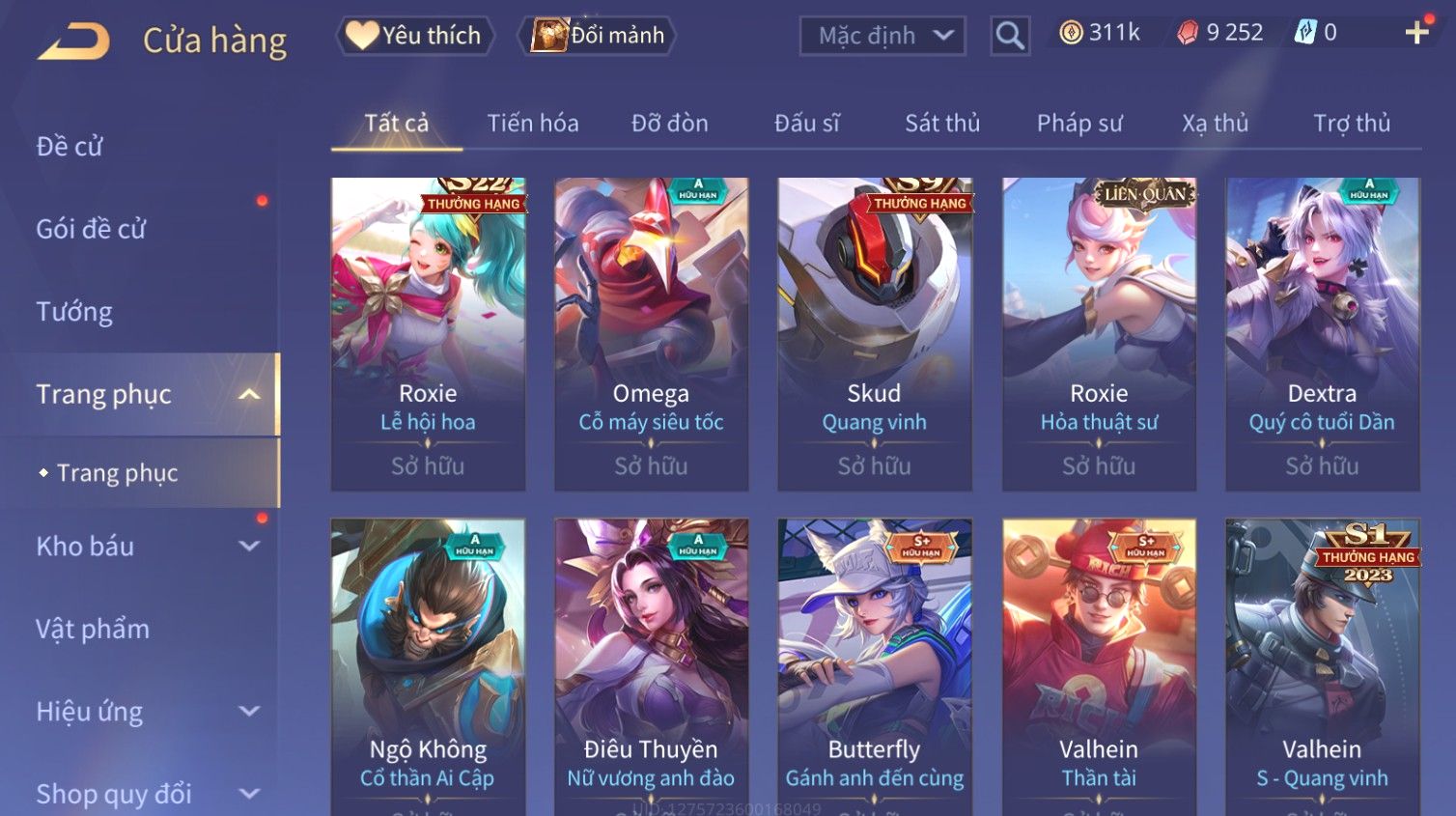
Task: Expand the Kho báu sidebar section
Action: tap(249, 546)
